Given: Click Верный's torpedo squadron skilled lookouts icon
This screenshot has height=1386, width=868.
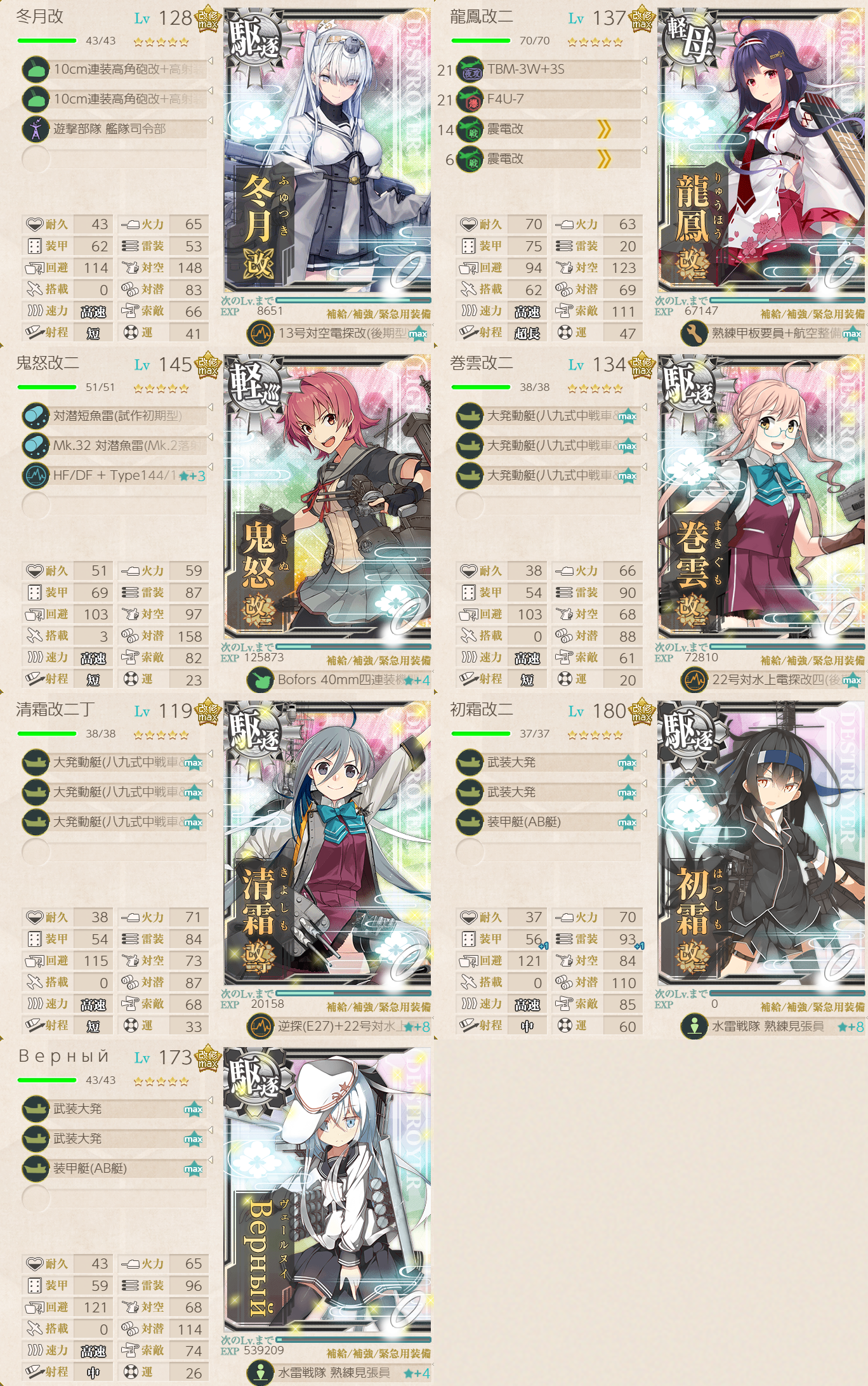Looking at the screenshot, I should click(260, 1373).
